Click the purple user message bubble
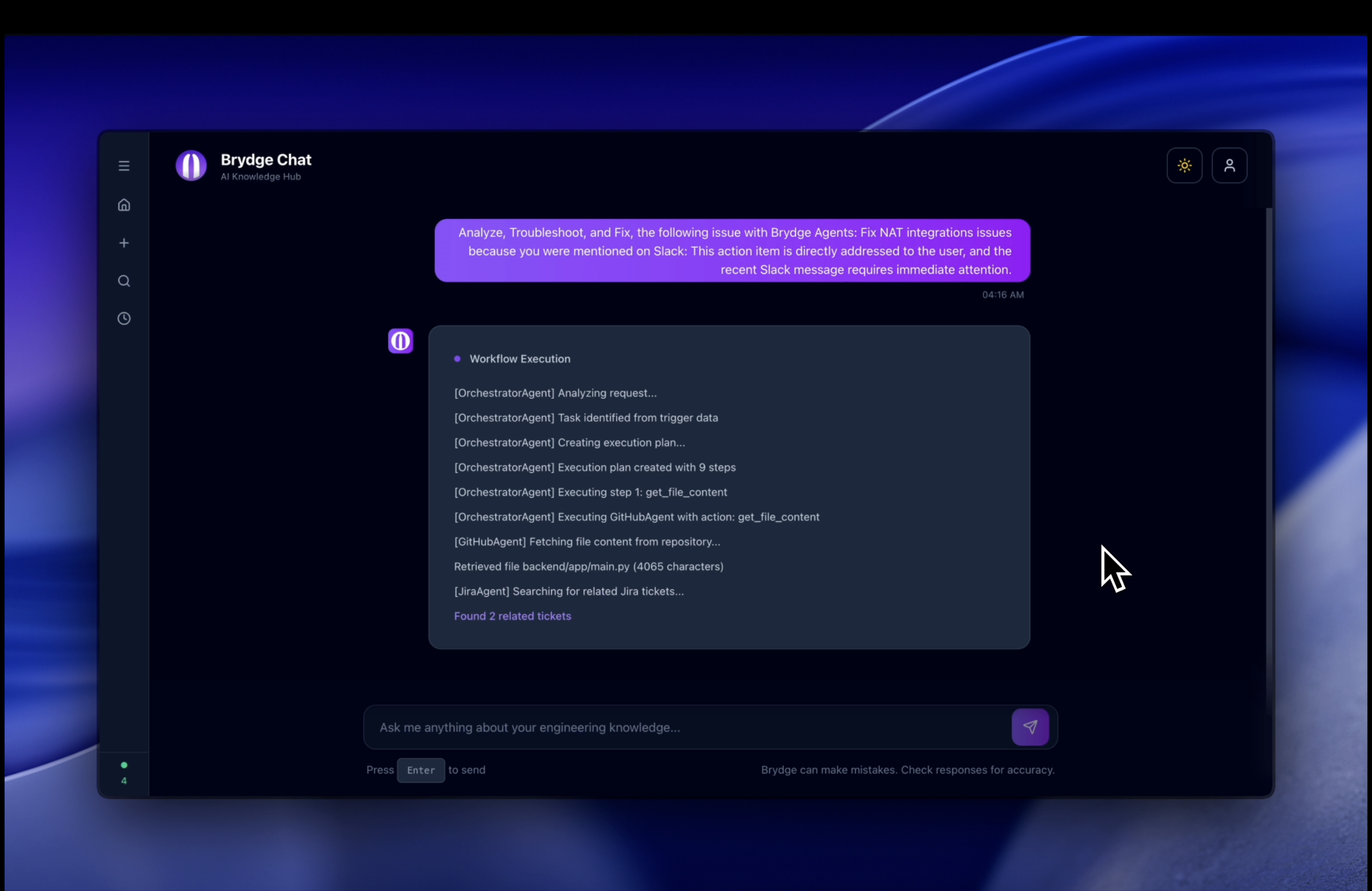This screenshot has width=1372, height=891. tap(732, 251)
